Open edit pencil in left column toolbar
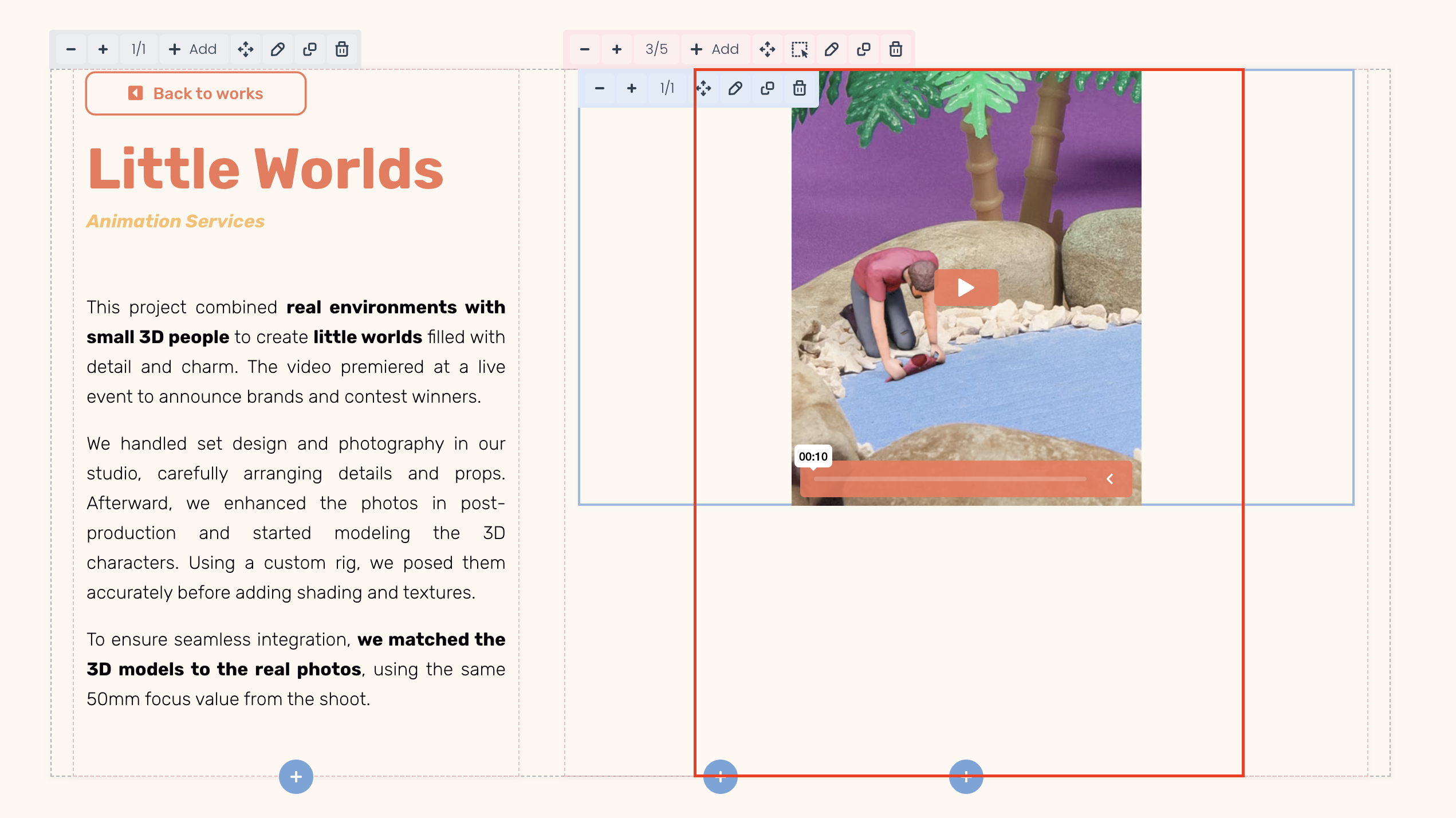Viewport: 1456px width, 818px height. tap(278, 49)
